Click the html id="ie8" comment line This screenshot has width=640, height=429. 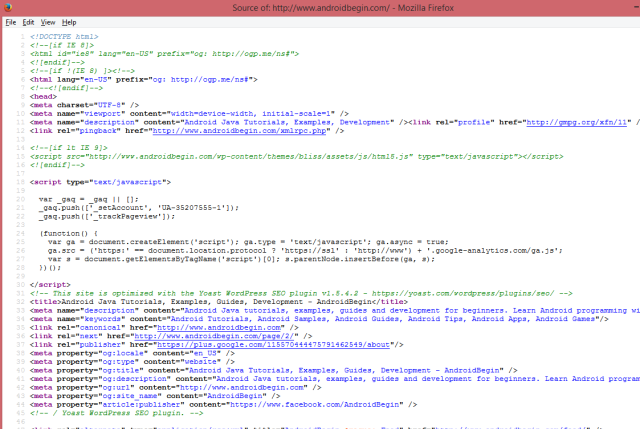tap(164, 53)
